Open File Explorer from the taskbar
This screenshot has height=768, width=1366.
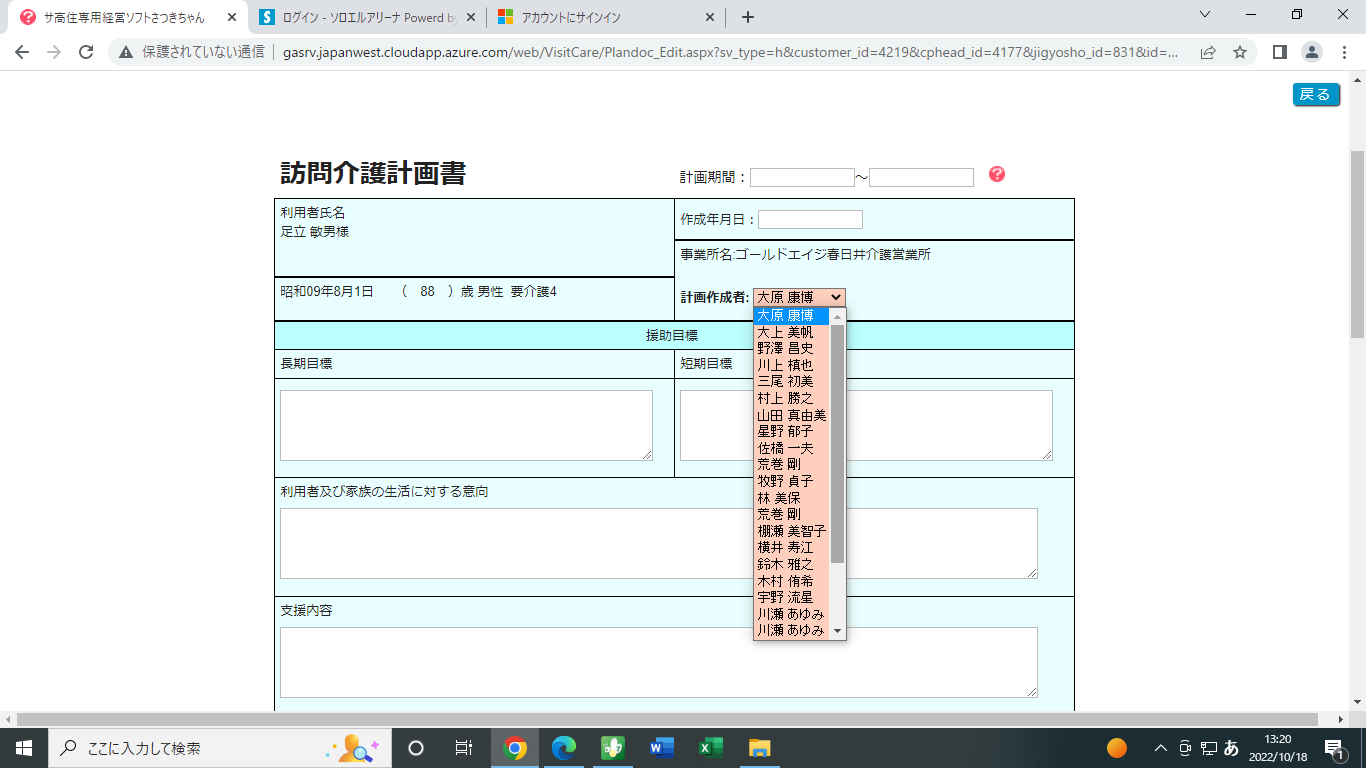point(759,747)
